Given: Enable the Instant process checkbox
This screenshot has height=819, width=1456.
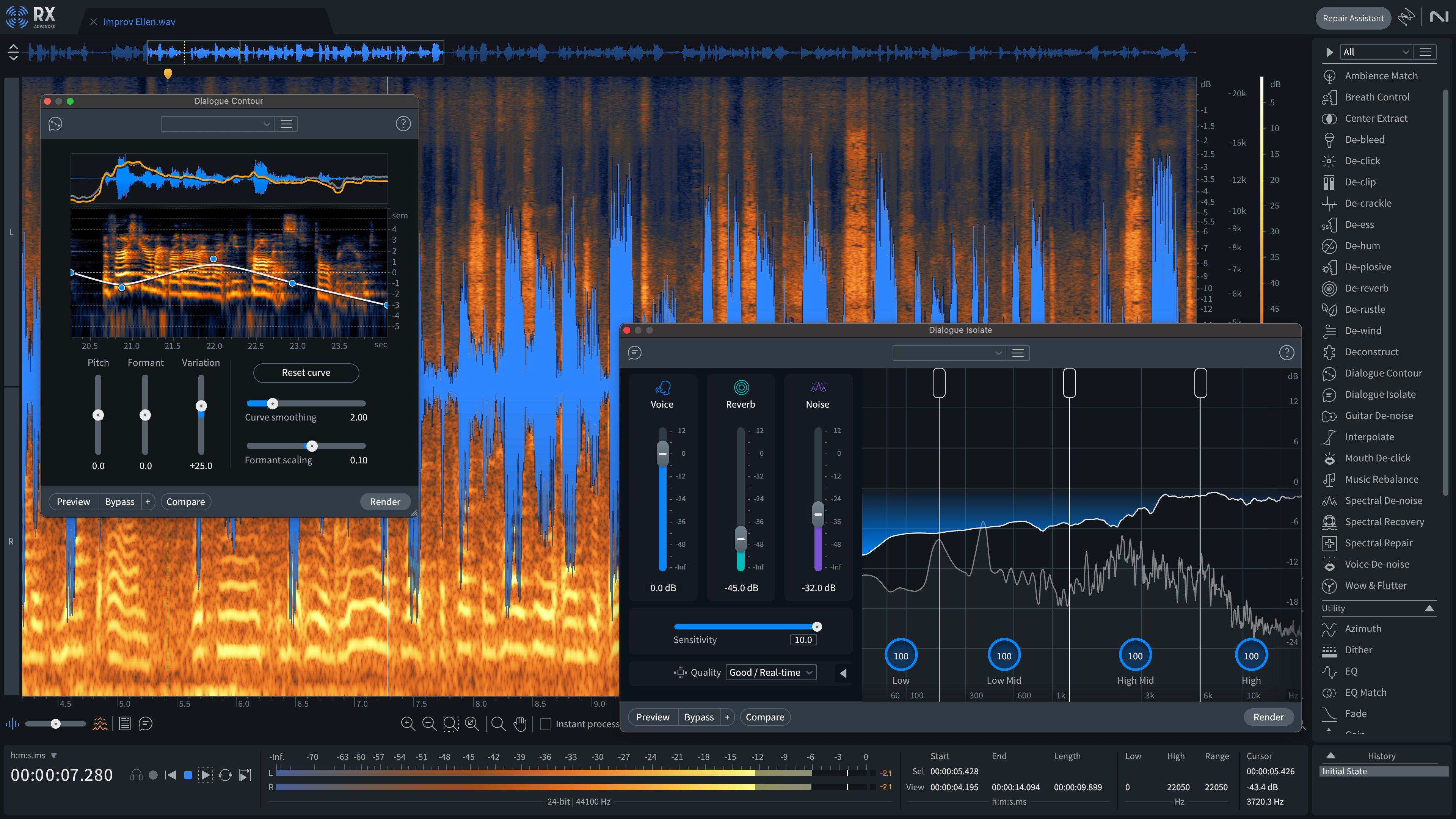Looking at the screenshot, I should point(546,723).
